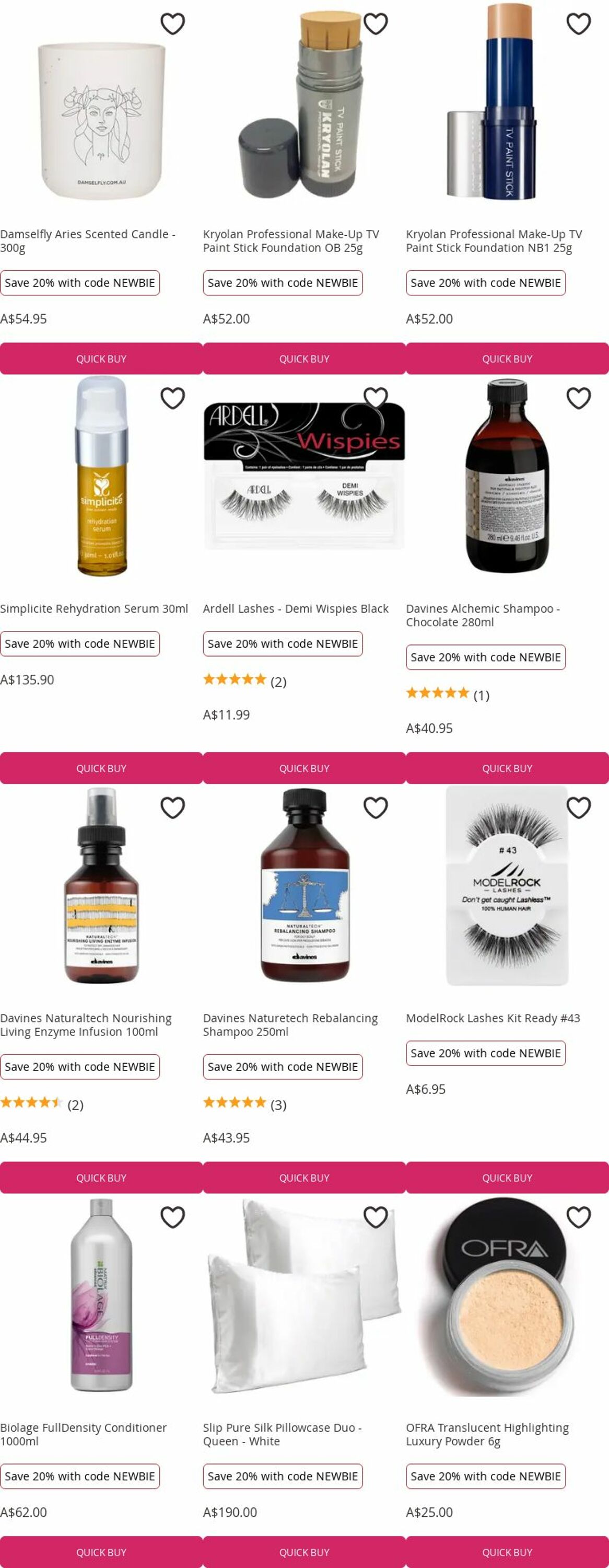
Task: Quick buy the Damselfly Aries Candle
Action: pyautogui.click(x=101, y=359)
